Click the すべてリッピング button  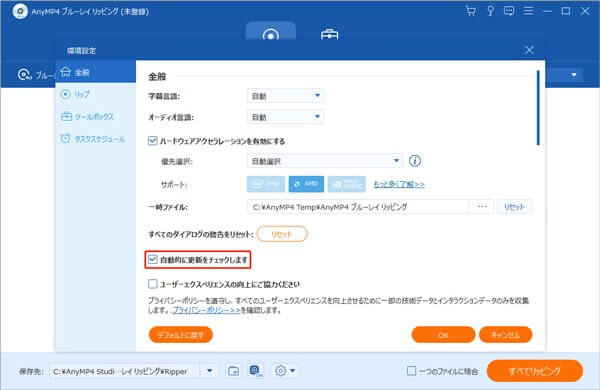click(x=535, y=370)
